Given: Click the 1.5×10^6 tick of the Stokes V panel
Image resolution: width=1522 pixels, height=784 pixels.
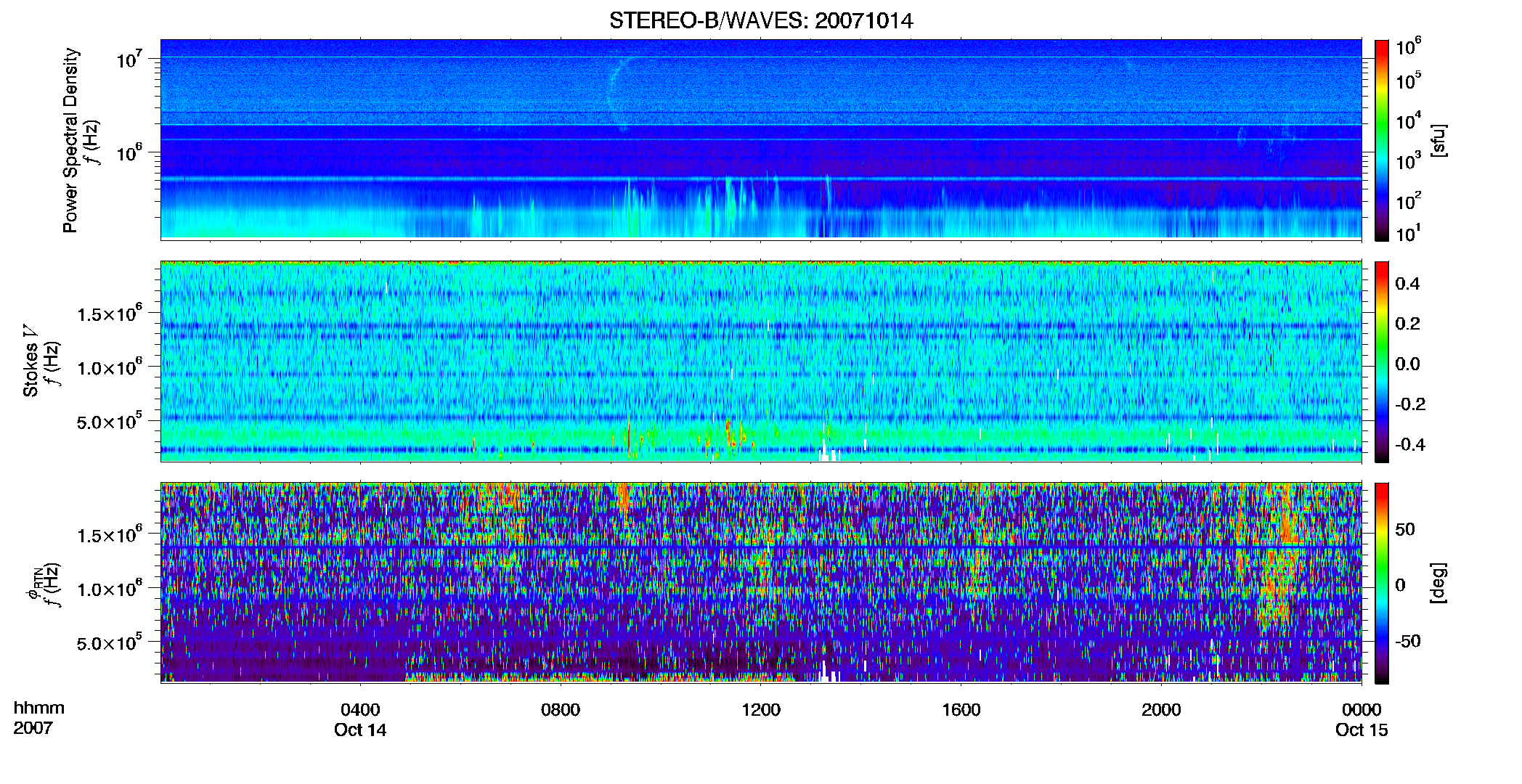Looking at the screenshot, I should coord(110,314).
